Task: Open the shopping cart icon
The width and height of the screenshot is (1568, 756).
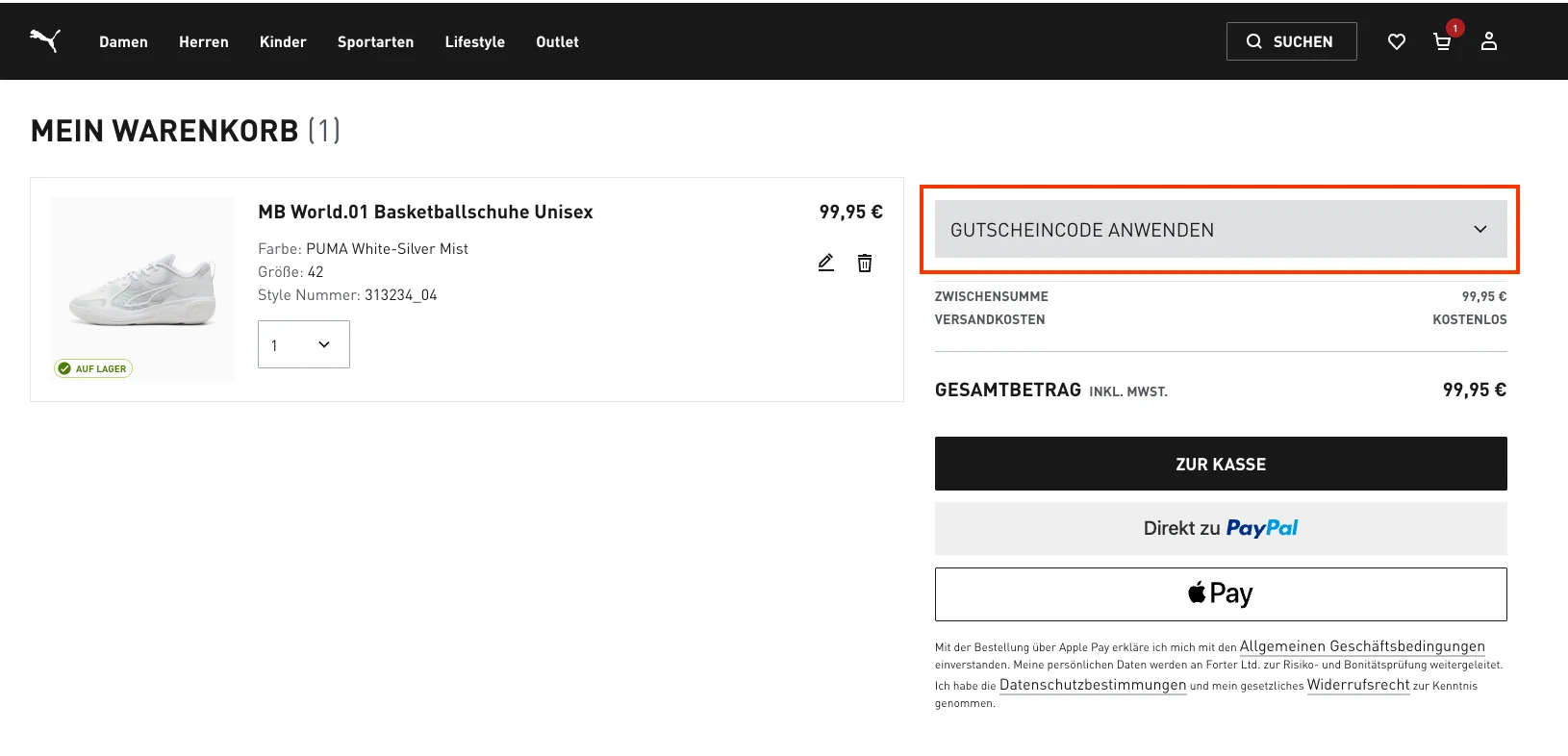Action: [x=1442, y=41]
